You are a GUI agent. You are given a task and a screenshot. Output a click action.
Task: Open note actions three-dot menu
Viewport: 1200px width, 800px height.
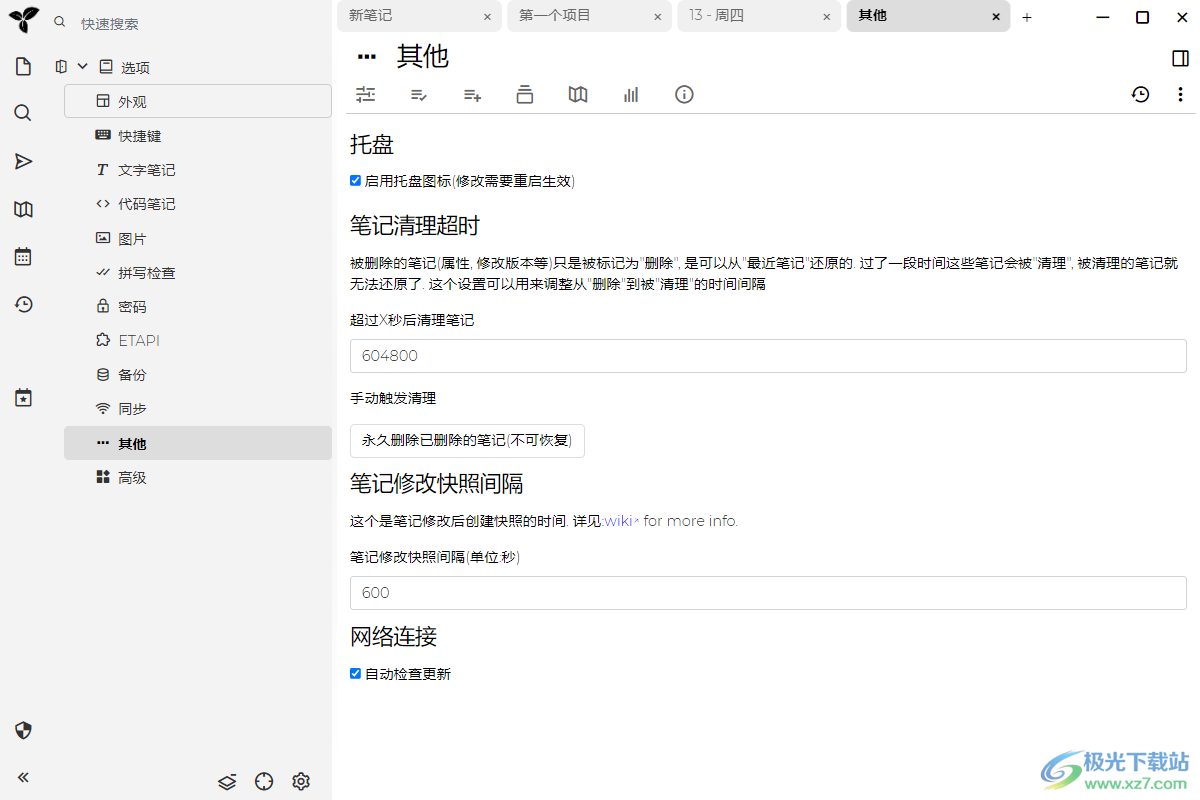1180,94
